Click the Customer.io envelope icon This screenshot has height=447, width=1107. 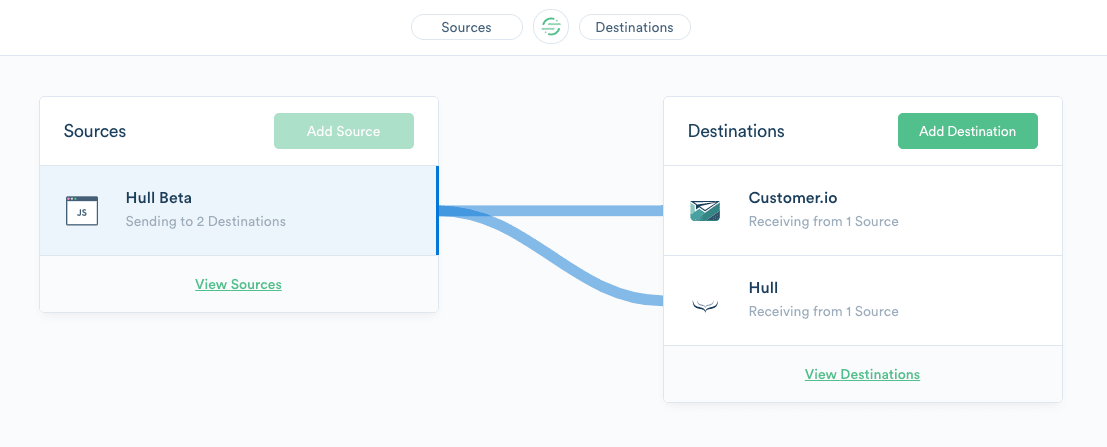tap(705, 210)
